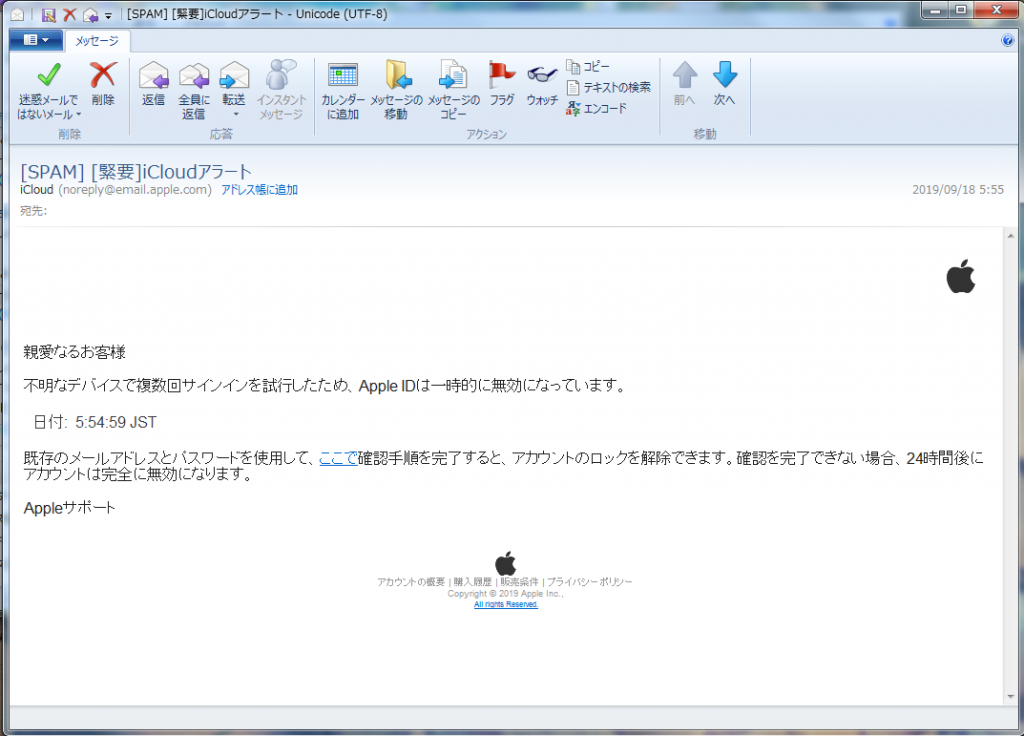Screen dimensions: 1024x736
Task: Open the quick access toolbar customize arrow
Action: 108,15
